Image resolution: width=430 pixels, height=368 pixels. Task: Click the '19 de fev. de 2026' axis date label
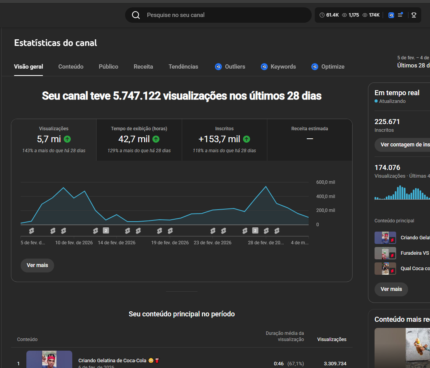[170, 243]
